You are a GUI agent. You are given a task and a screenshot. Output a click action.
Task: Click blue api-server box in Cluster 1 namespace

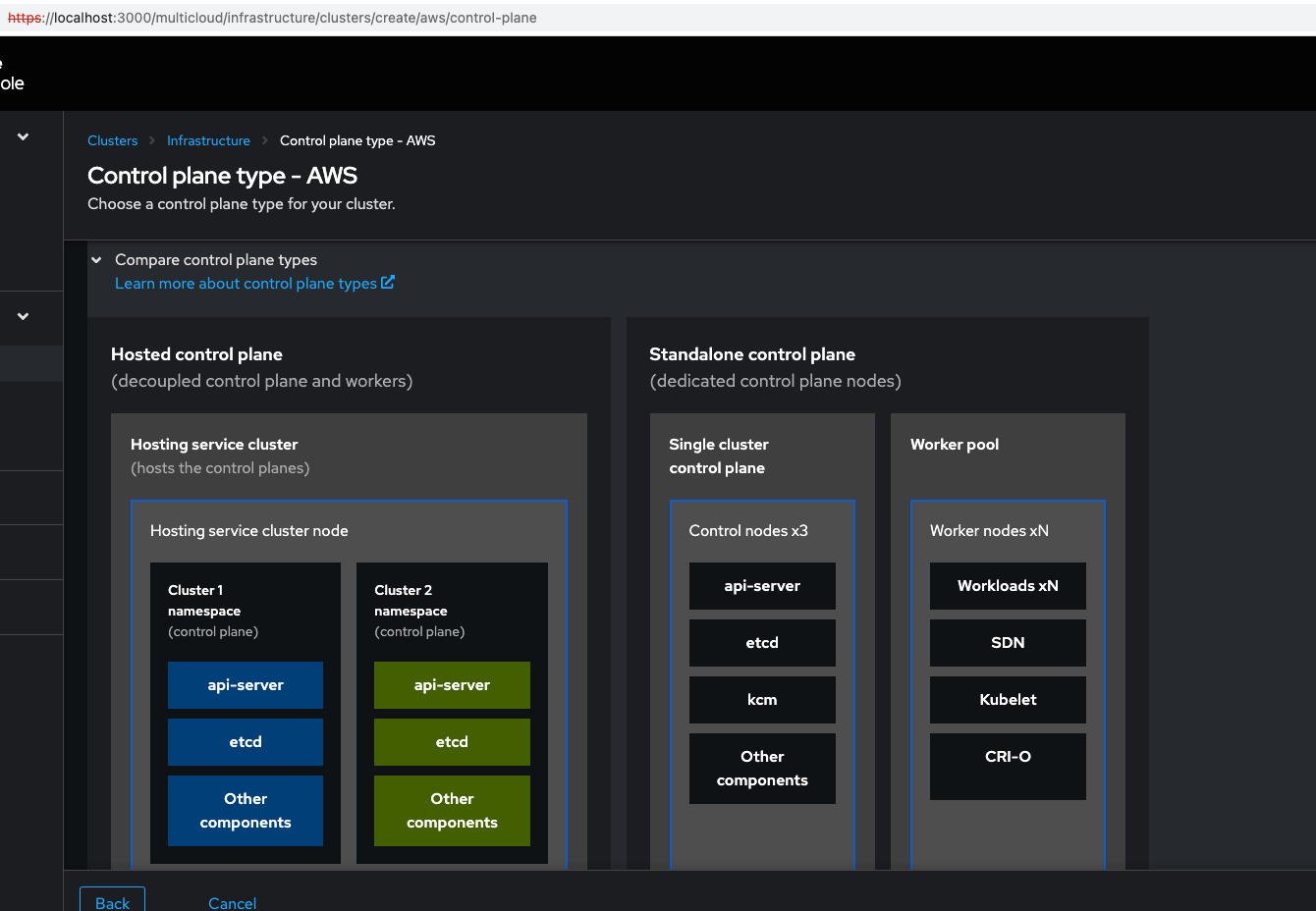tap(246, 685)
